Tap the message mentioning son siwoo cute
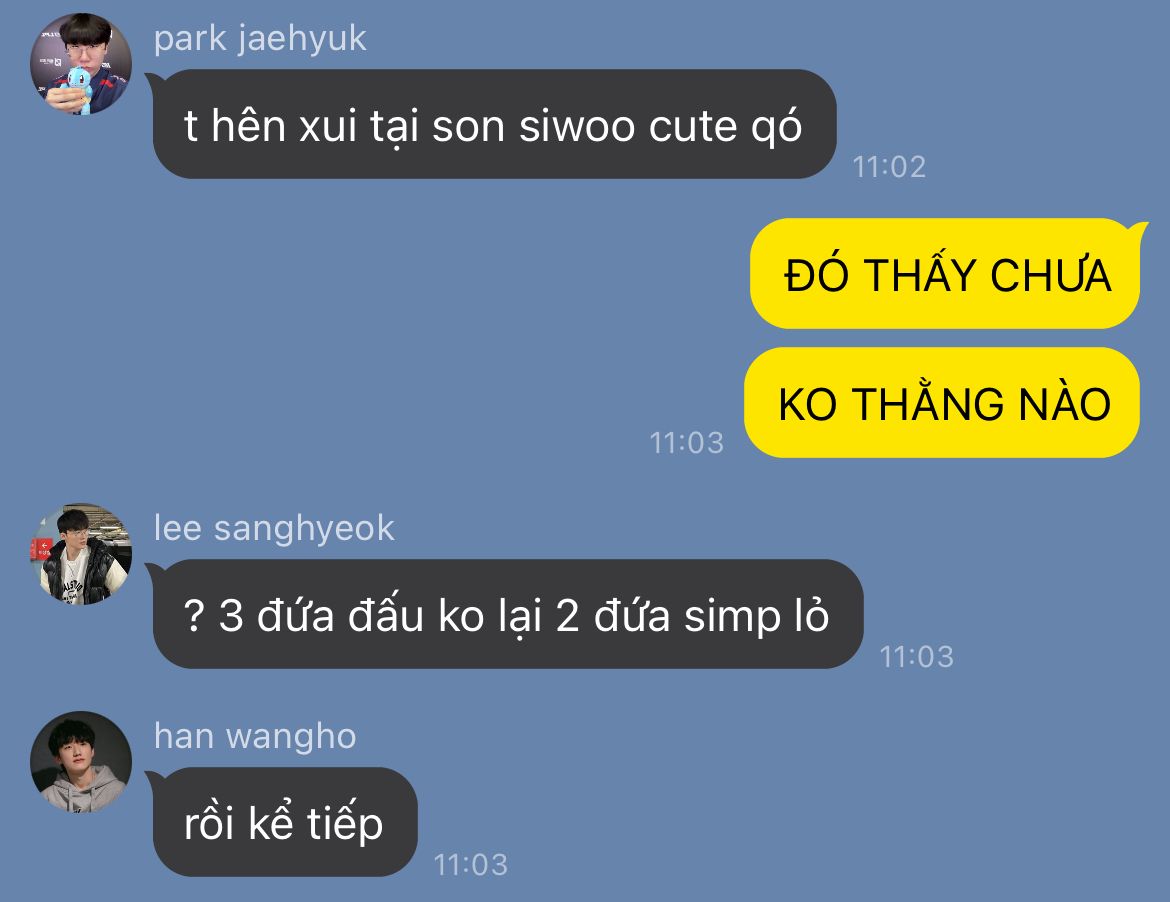Screen dimensions: 1170x902 point(493,124)
